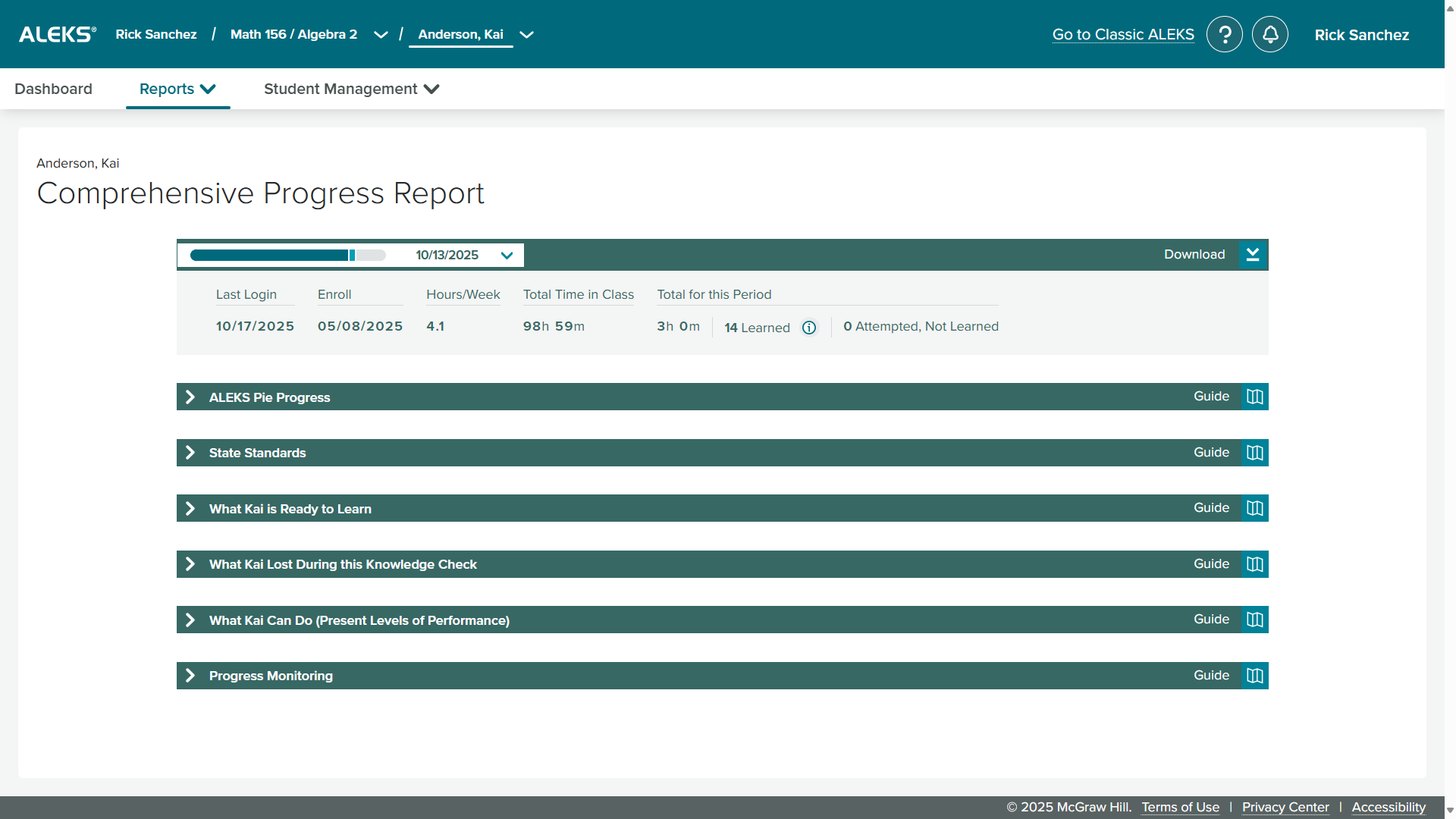Open the Accessibility link
1456x819 pixels.
pos(1389,807)
